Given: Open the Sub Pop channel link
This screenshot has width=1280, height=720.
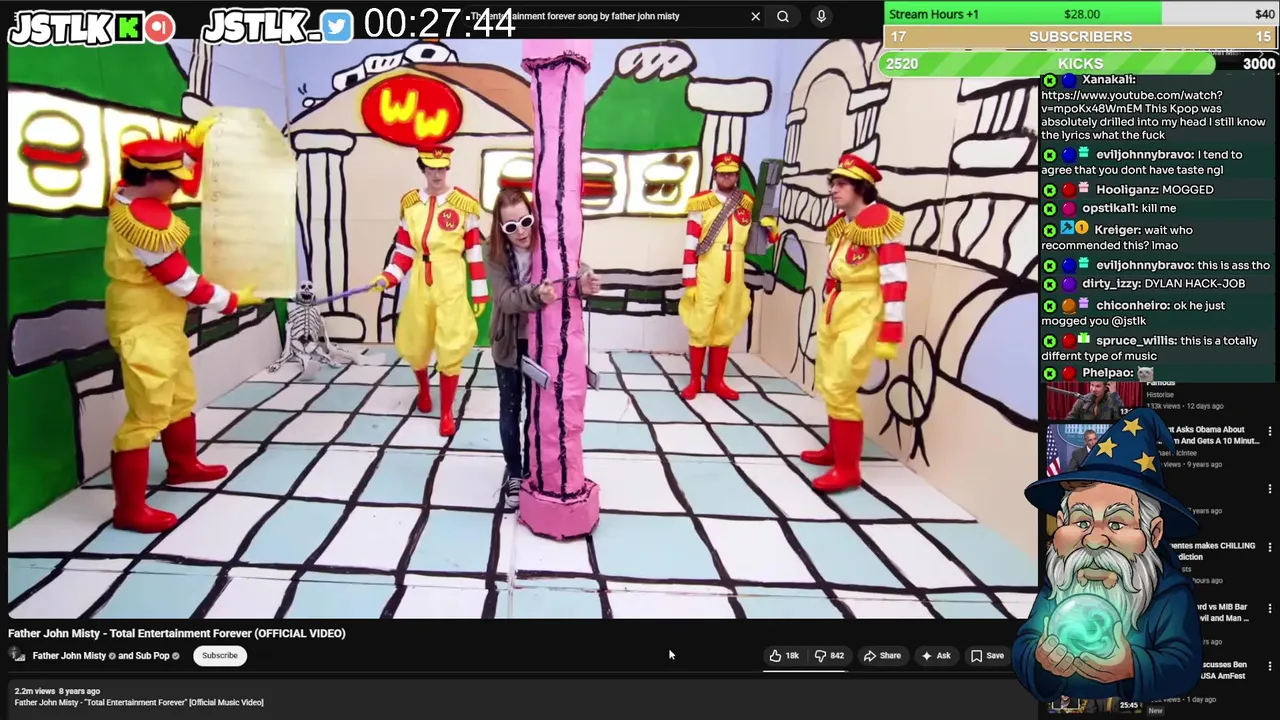Looking at the screenshot, I should [x=152, y=656].
